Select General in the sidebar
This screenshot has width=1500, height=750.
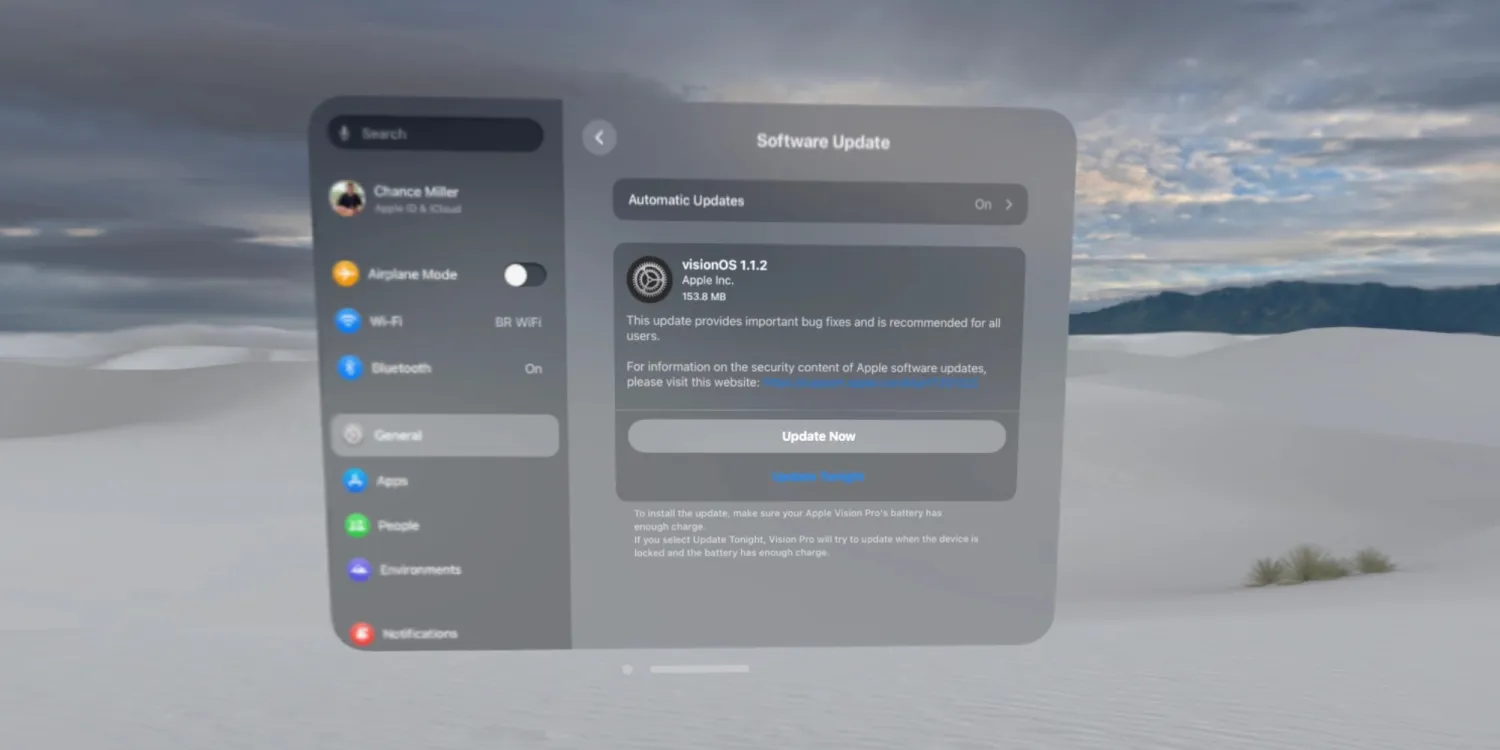pyautogui.click(x=445, y=435)
